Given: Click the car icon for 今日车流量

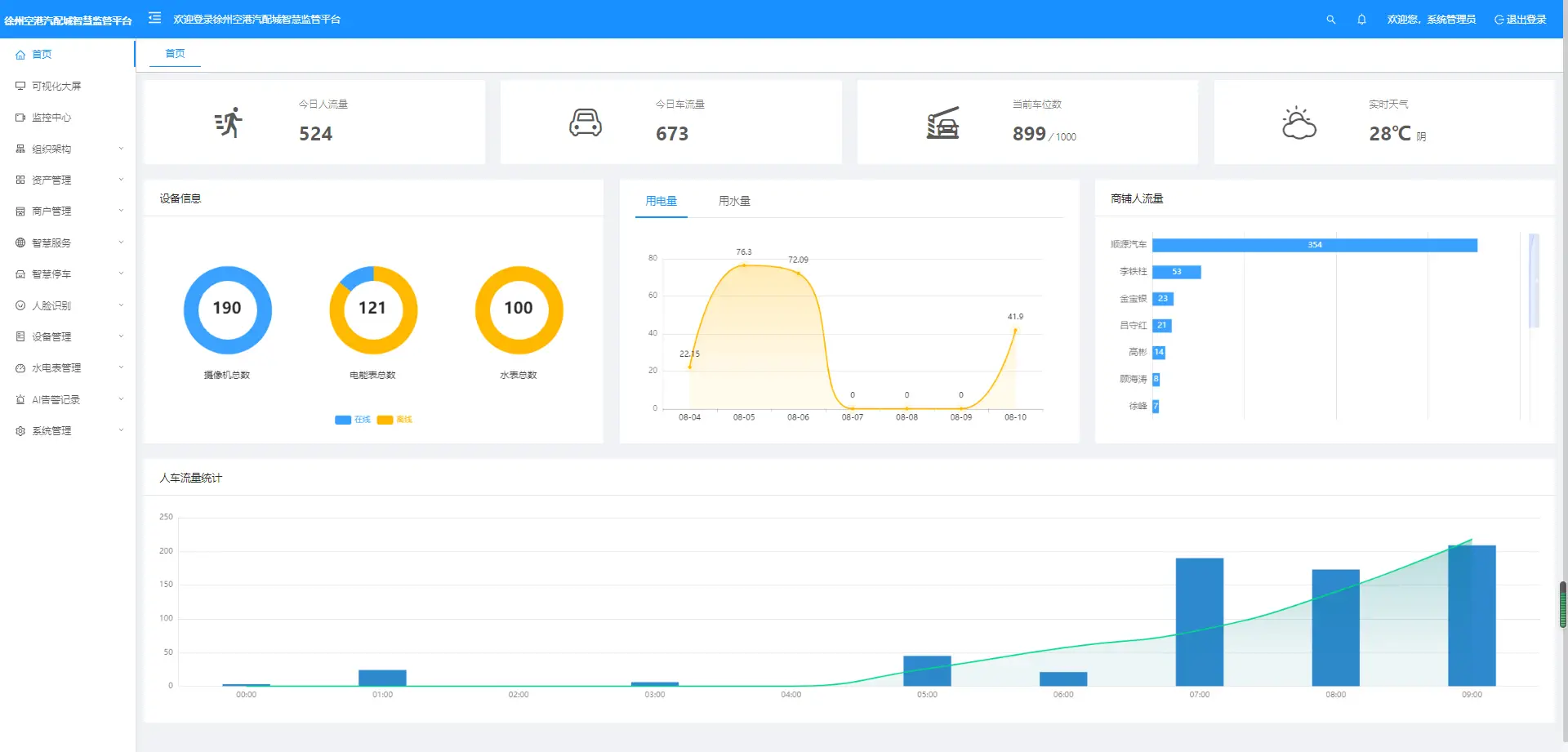Looking at the screenshot, I should click(x=586, y=122).
